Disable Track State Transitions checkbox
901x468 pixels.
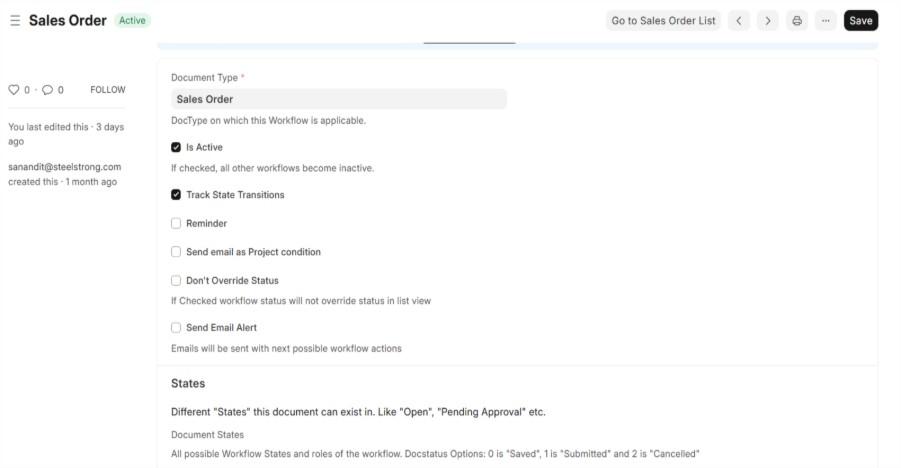[x=176, y=195]
